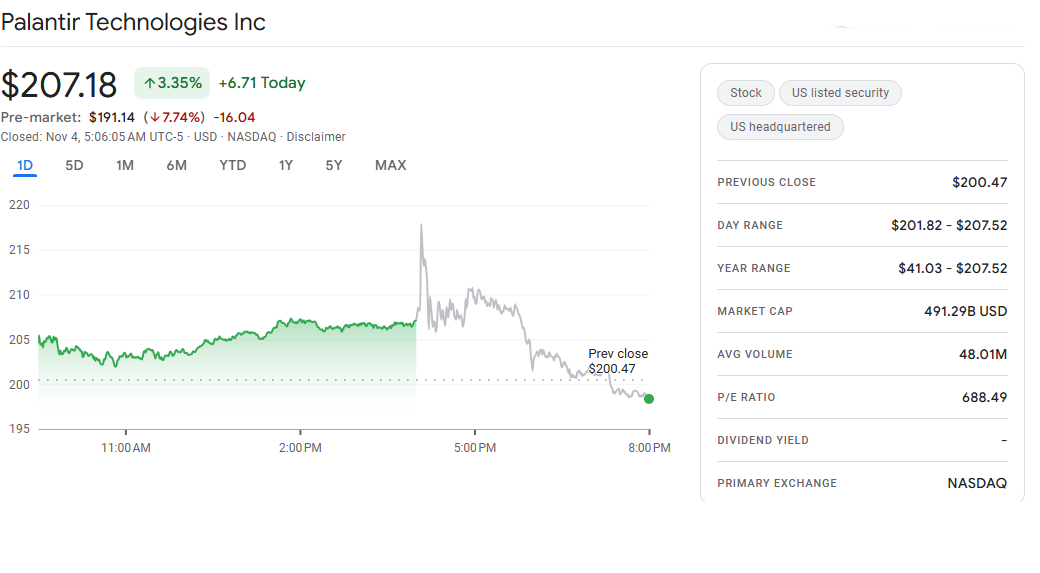Open the 5Y chart range

[334, 166]
